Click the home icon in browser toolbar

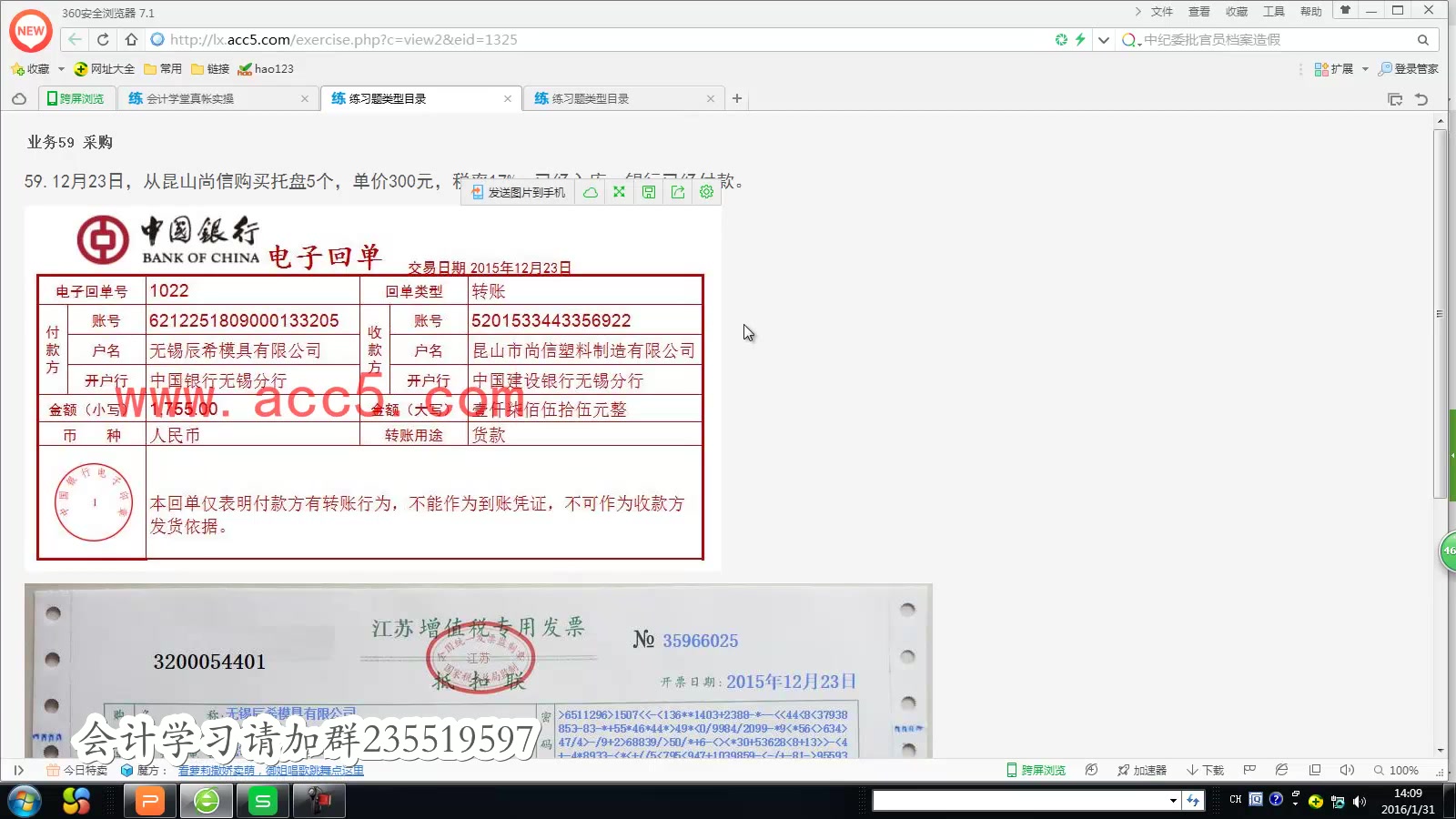[130, 39]
